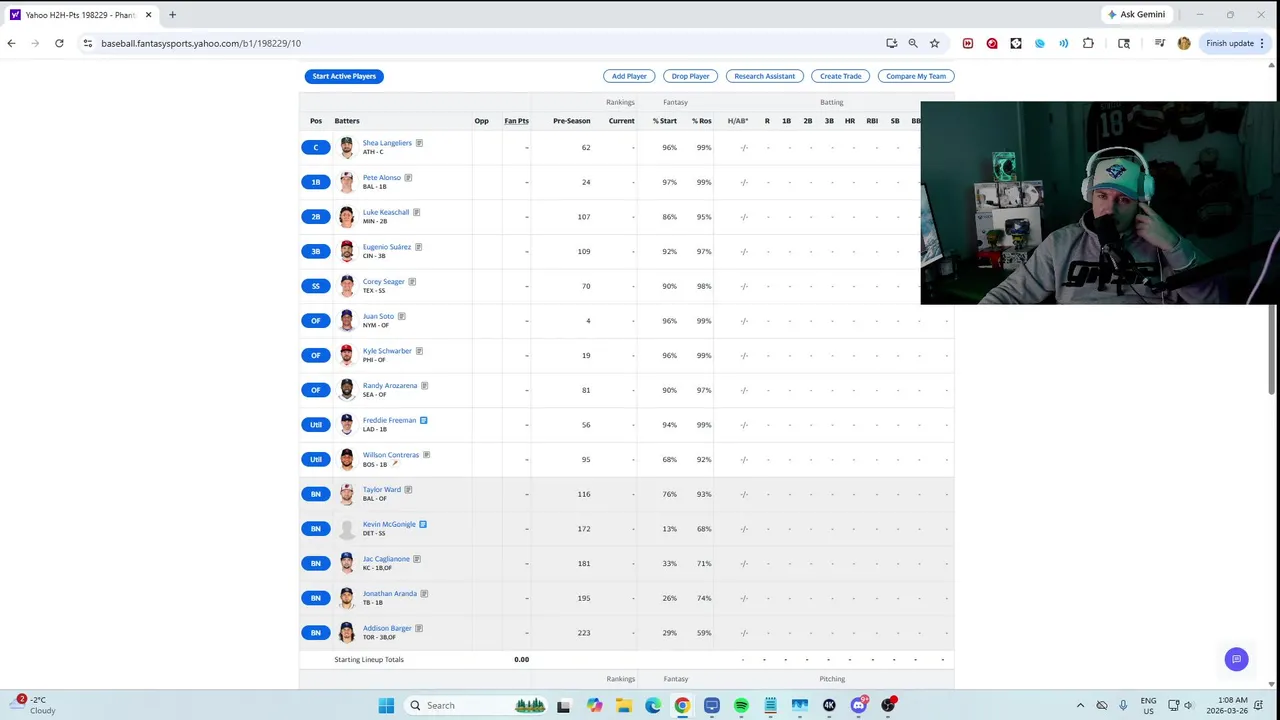Screen dimensions: 1280x720
Task: Click Ask Gemini button
Action: (1136, 15)
